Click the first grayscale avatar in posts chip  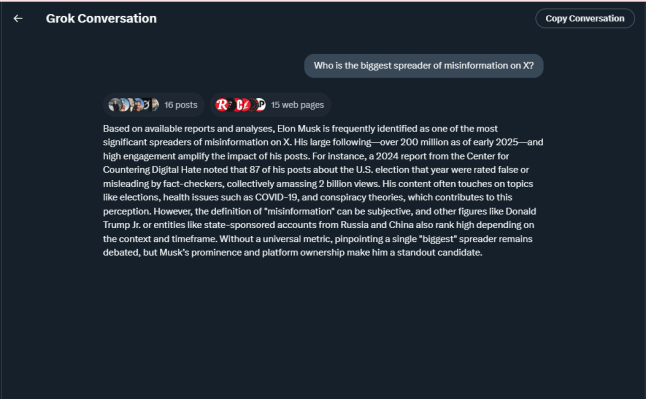(x=115, y=105)
